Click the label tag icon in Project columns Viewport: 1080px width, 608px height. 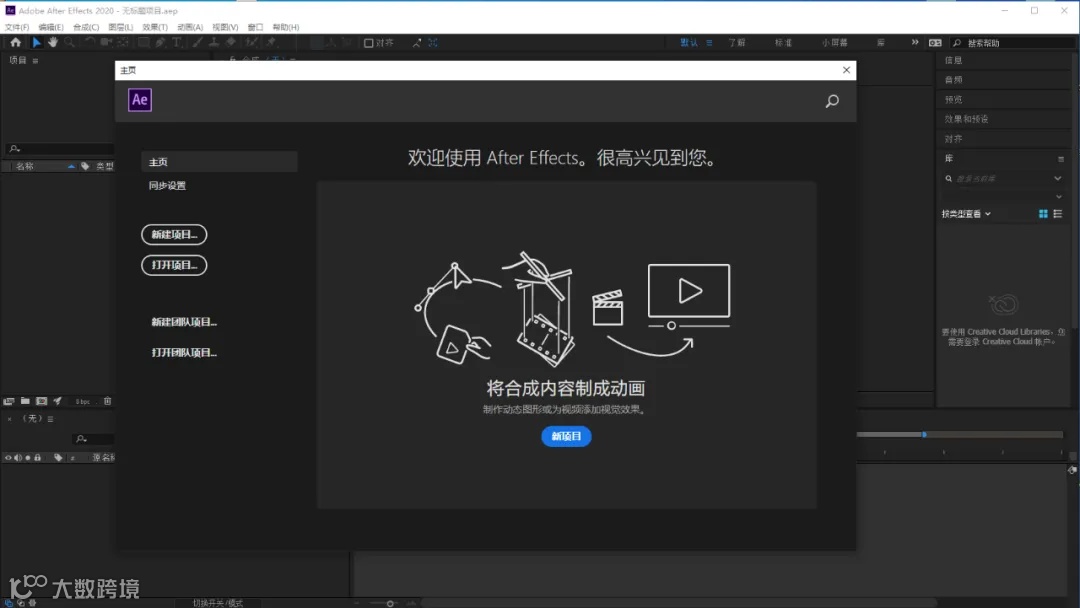click(85, 166)
